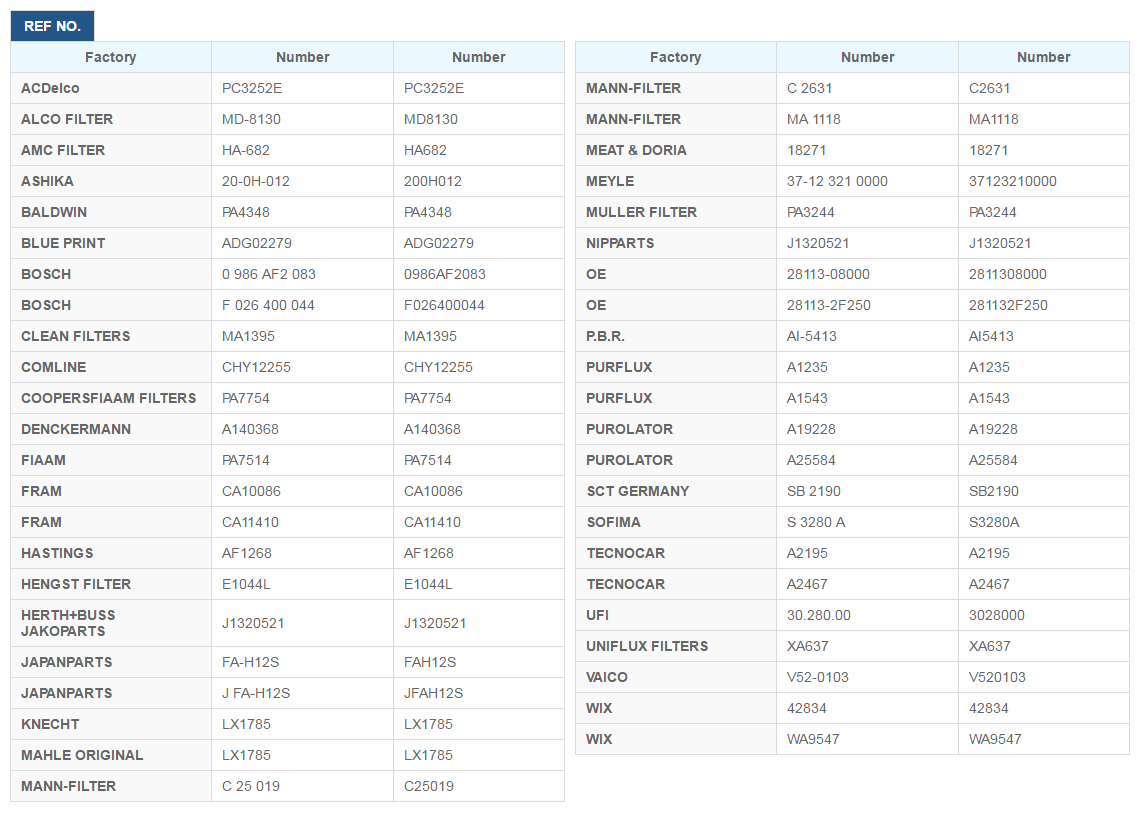Click stripped number 3028000 for UFI
Image resolution: width=1142 pixels, height=813 pixels.
click(x=996, y=616)
